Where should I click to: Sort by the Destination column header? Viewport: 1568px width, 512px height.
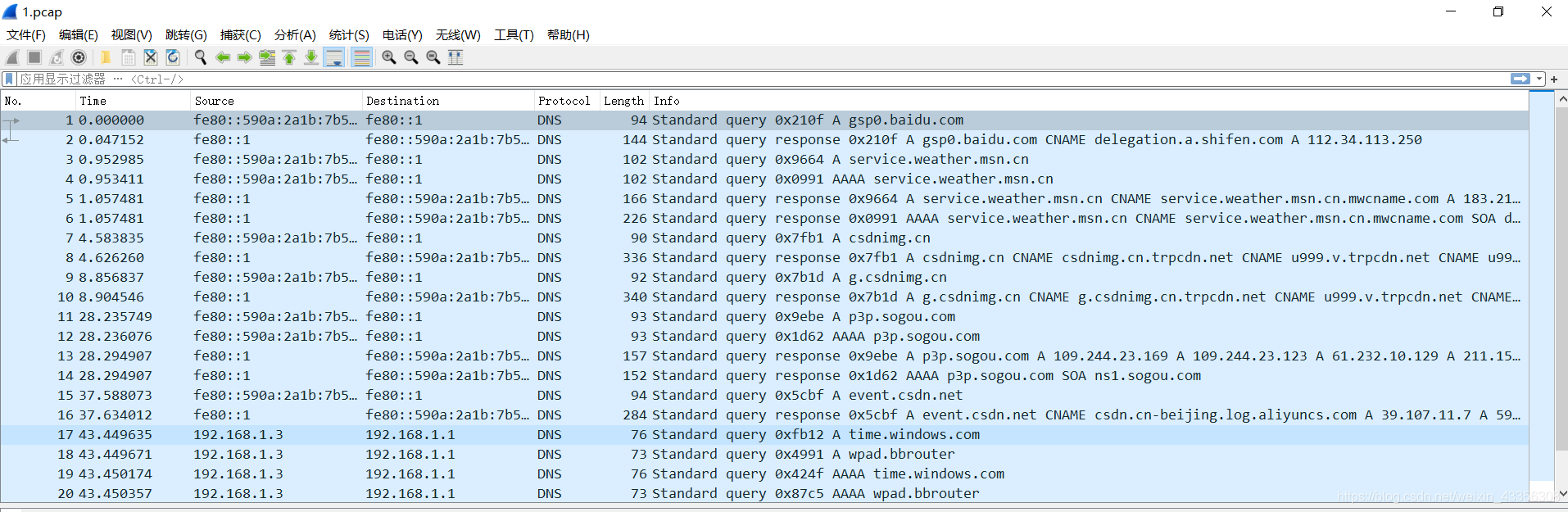tap(448, 101)
